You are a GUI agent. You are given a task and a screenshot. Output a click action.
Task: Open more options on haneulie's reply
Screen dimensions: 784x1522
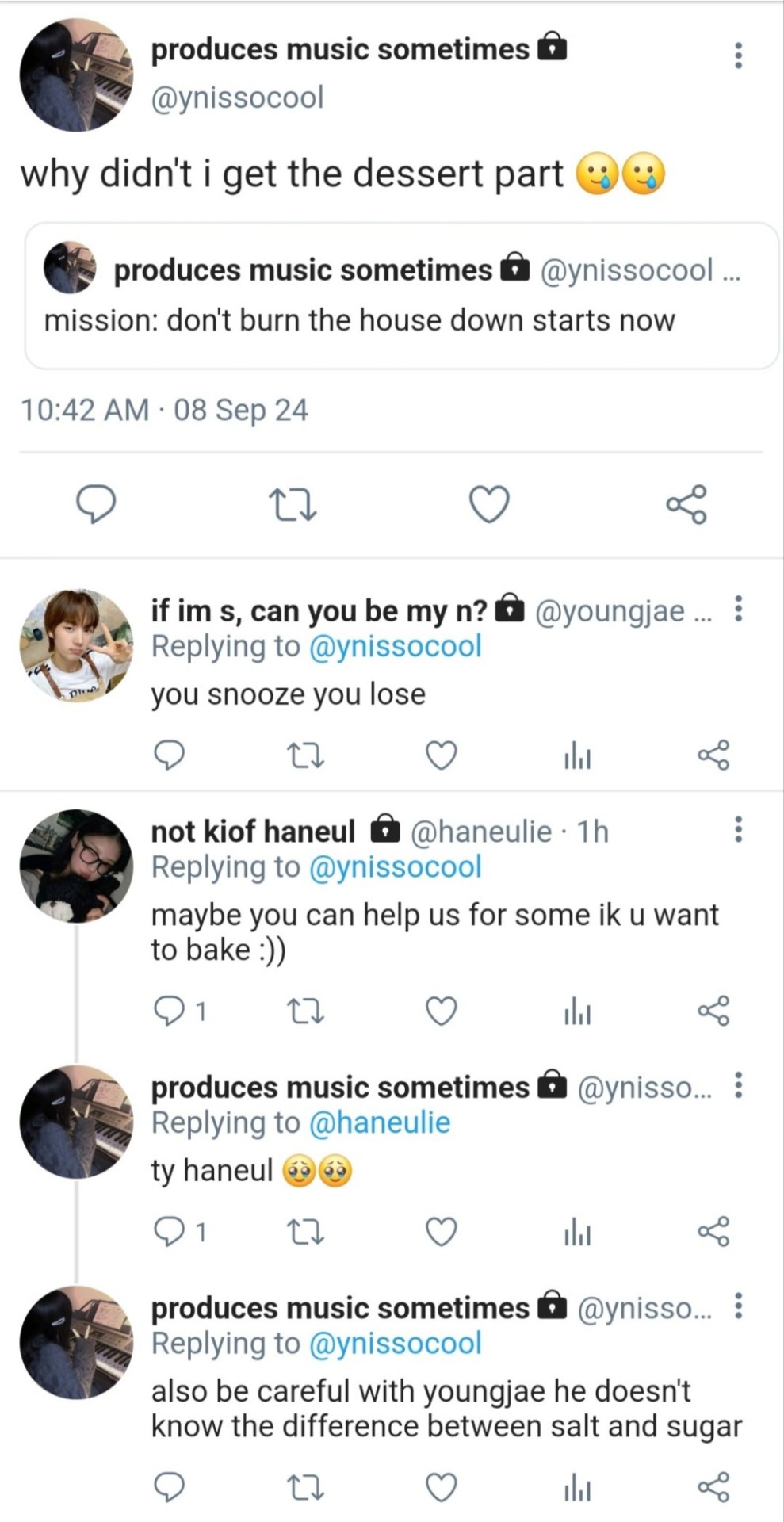[x=738, y=829]
